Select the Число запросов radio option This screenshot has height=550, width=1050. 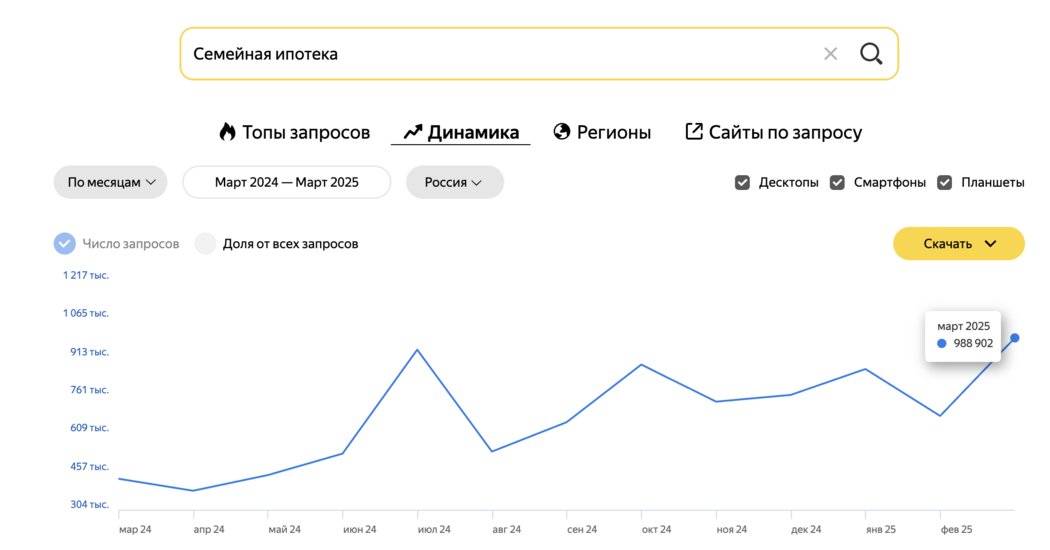(x=65, y=244)
